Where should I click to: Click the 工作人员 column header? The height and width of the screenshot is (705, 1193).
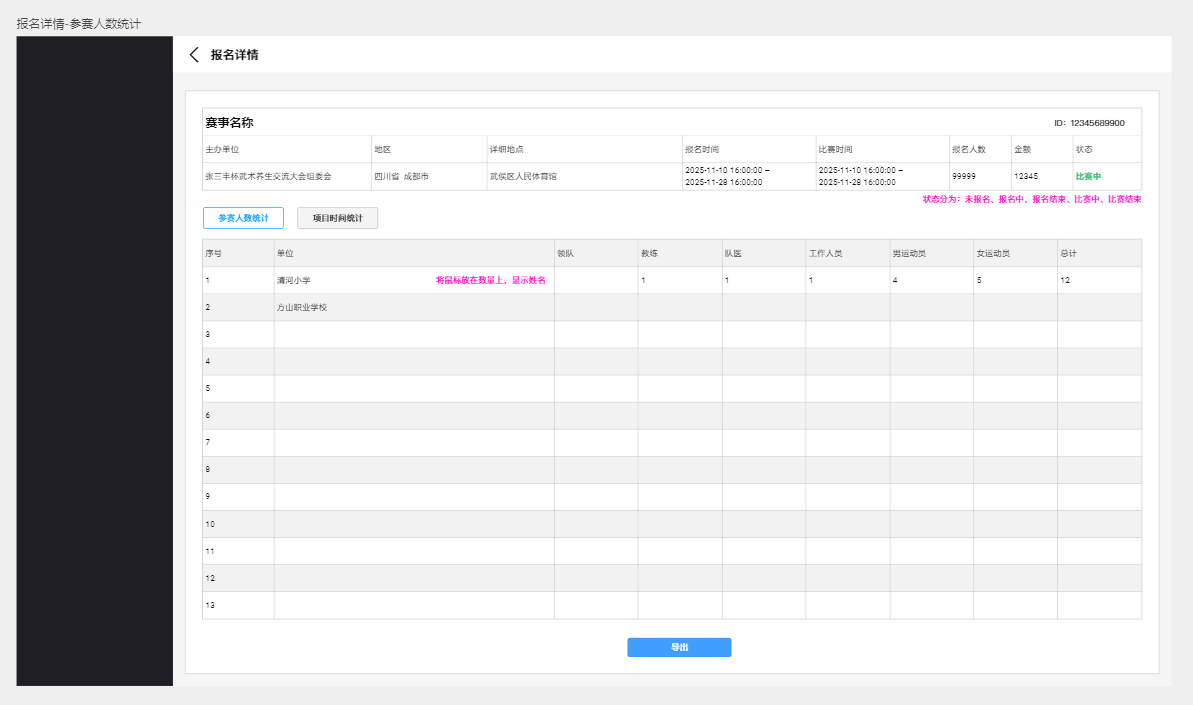[x=825, y=254]
